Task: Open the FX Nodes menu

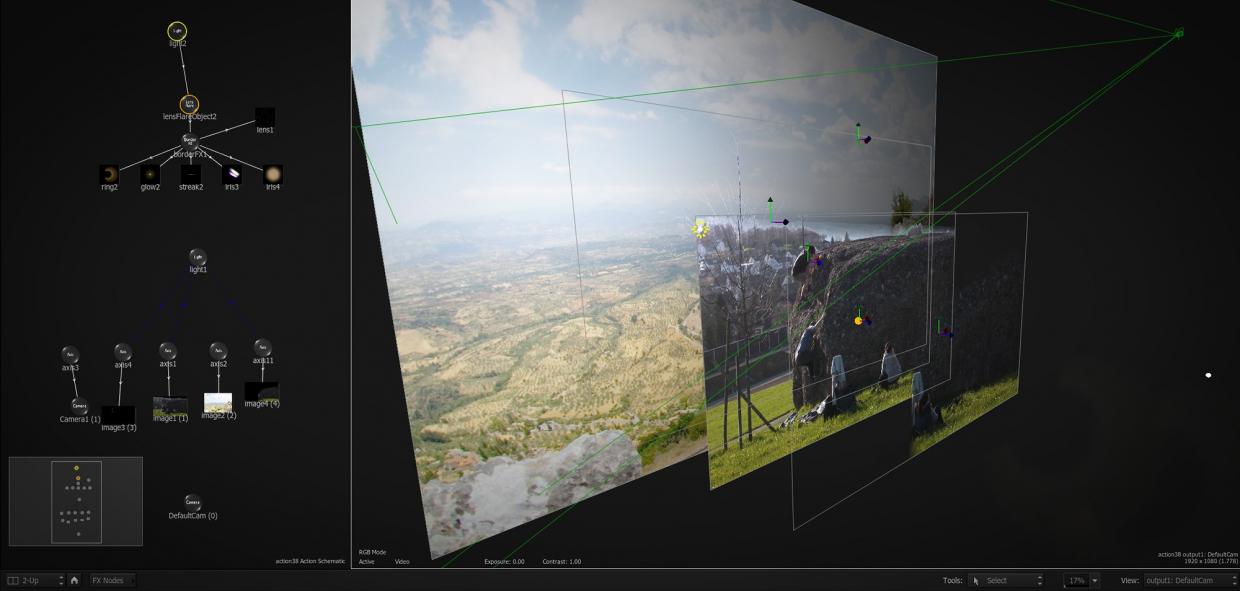Action: coord(112,580)
